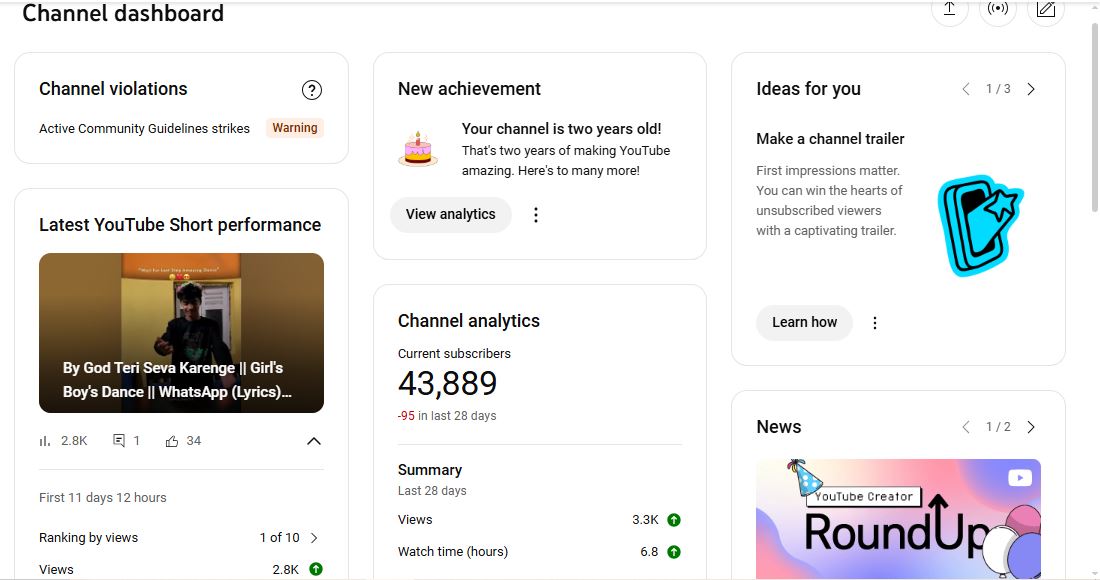
Task: Go to next Ideas for you card
Action: point(1031,89)
